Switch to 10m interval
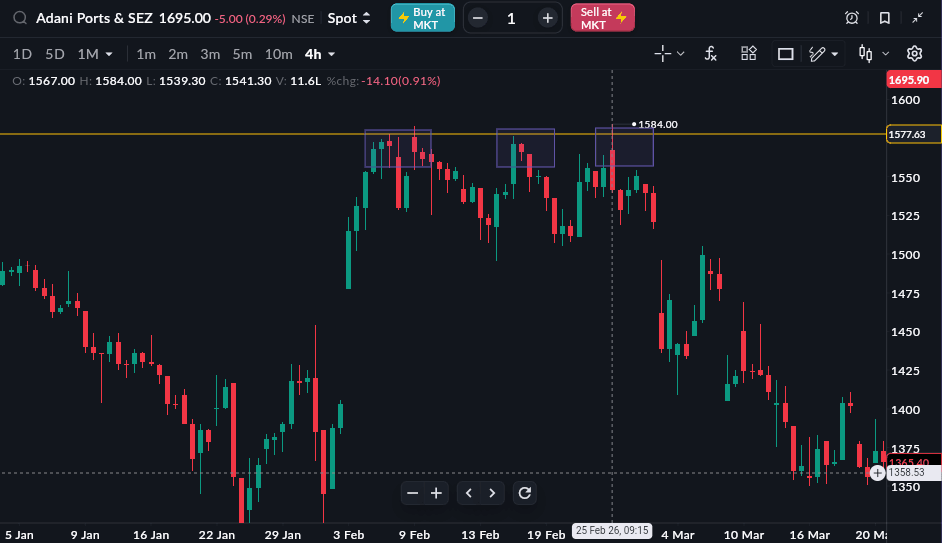Viewport: 942px width, 543px height. pyautogui.click(x=279, y=54)
